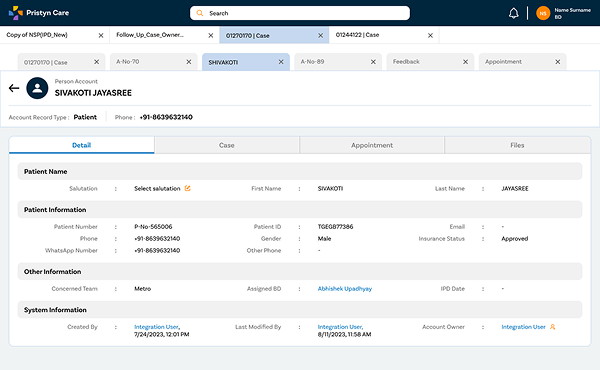Click the person account avatar icon
The image size is (600, 370).
pos(37,88)
